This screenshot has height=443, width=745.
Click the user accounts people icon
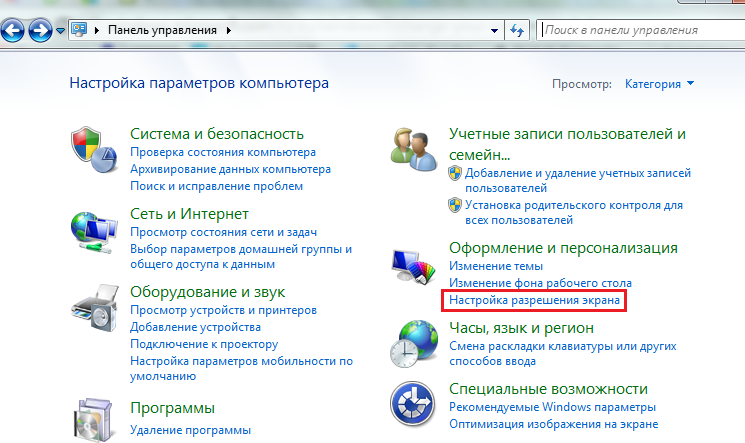point(413,150)
